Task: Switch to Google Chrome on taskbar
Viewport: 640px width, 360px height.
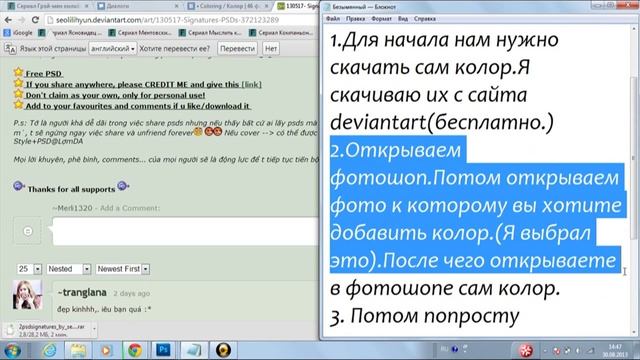Action: pyautogui.click(x=135, y=351)
